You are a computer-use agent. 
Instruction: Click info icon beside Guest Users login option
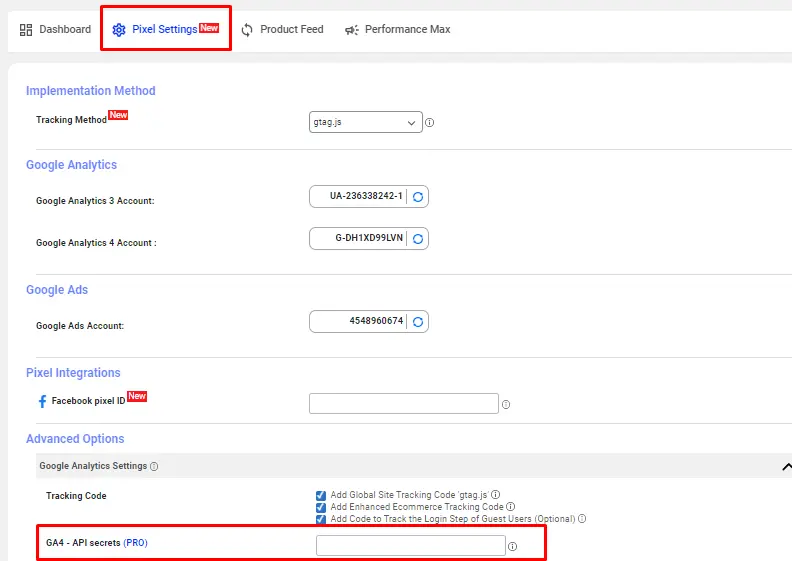[582, 519]
